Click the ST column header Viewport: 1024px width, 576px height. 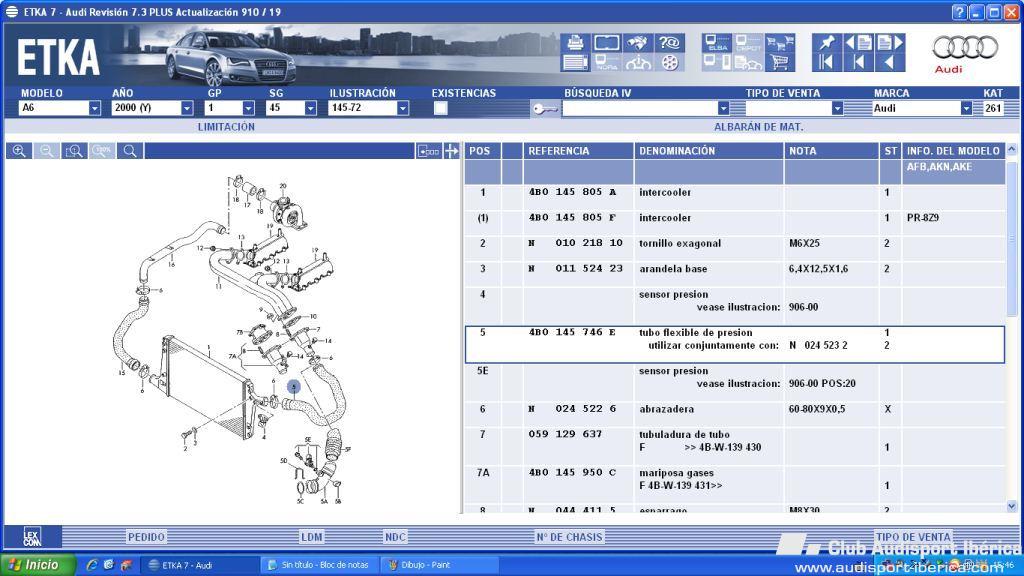(x=891, y=151)
